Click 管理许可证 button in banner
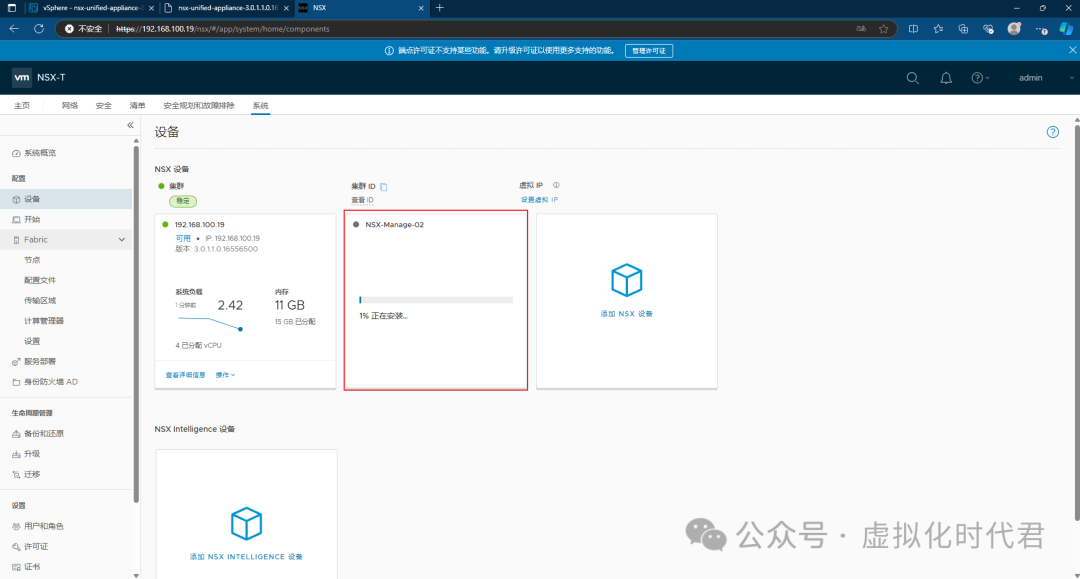1080x579 pixels. point(649,51)
